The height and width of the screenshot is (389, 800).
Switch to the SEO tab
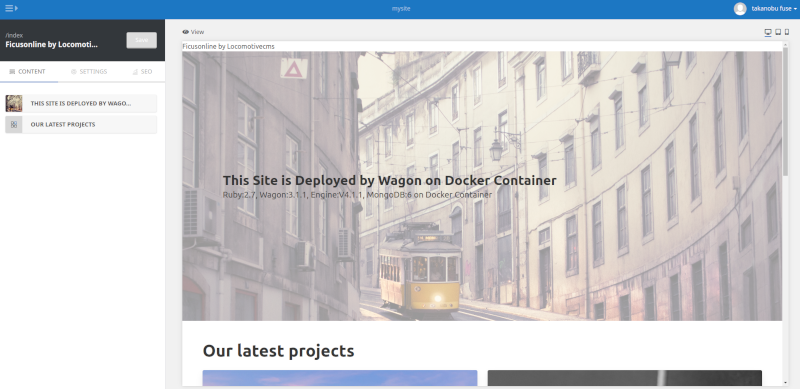(x=142, y=71)
